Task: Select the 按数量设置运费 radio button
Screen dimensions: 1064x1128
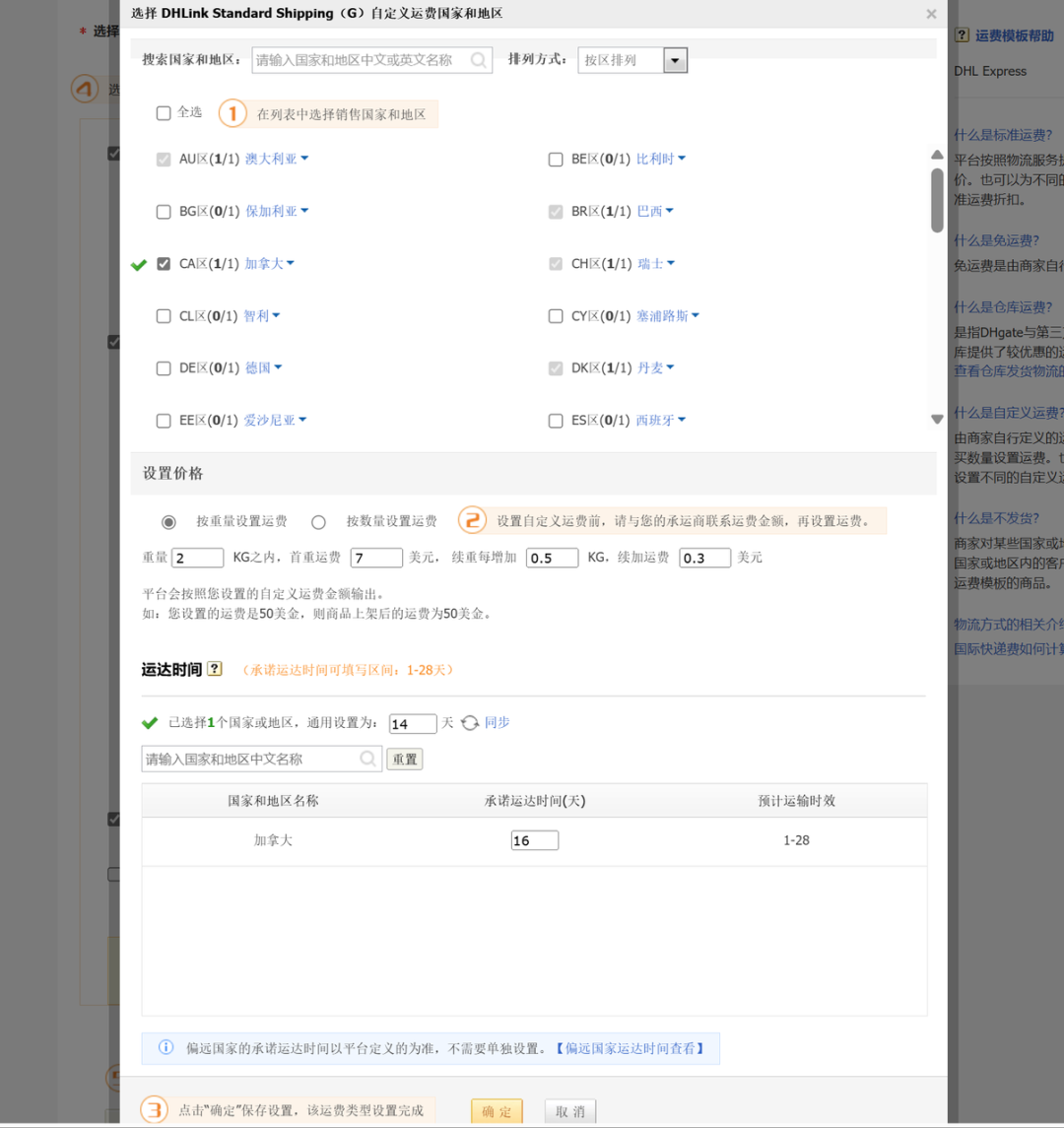Action: [318, 521]
